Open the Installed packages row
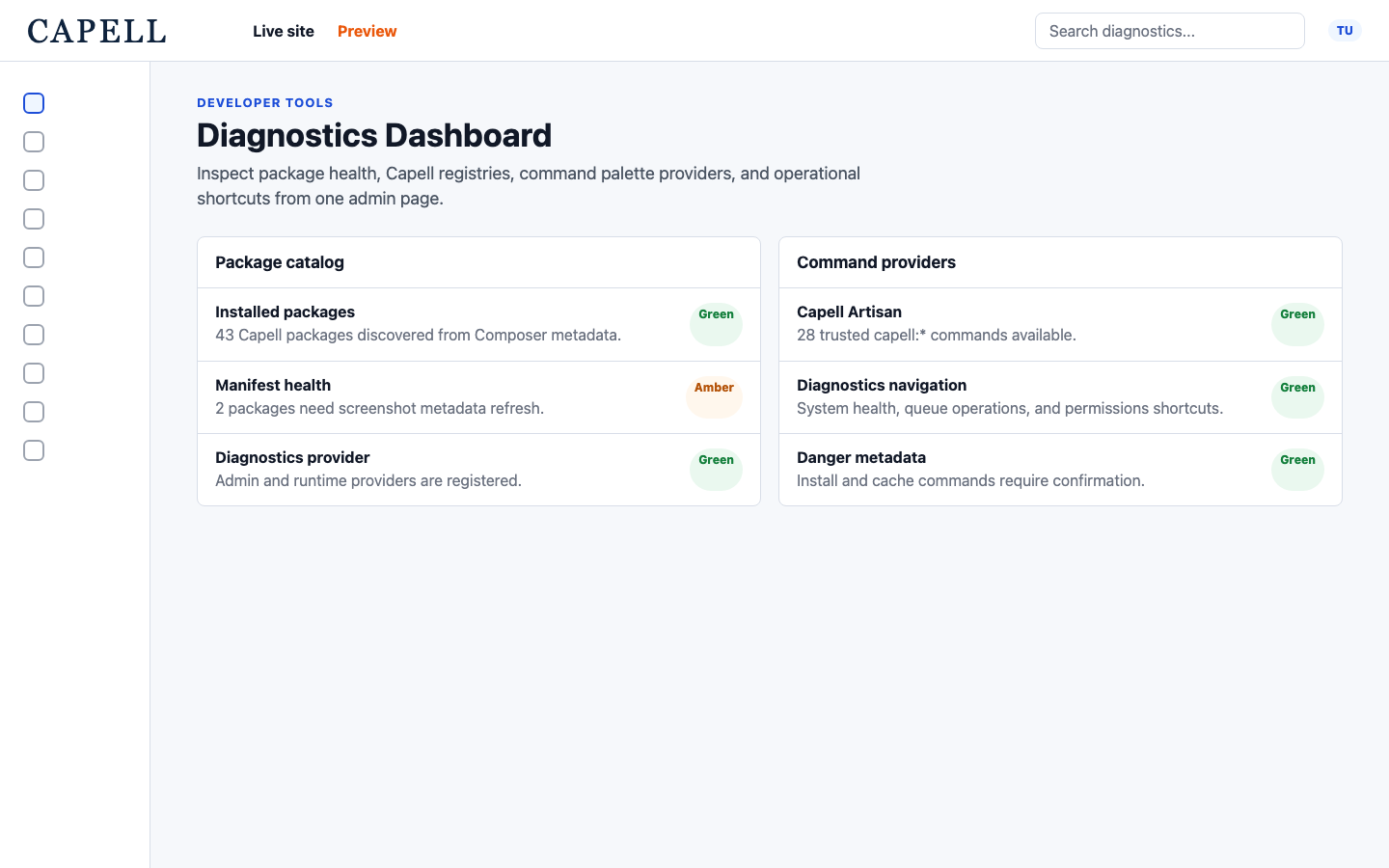Image resolution: width=1389 pixels, height=868 pixels. [x=478, y=324]
